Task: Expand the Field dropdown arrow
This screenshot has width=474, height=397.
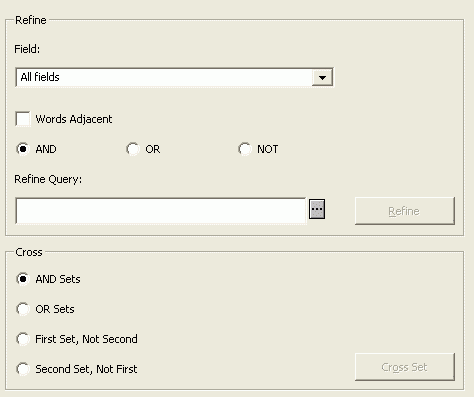Action: (x=322, y=77)
